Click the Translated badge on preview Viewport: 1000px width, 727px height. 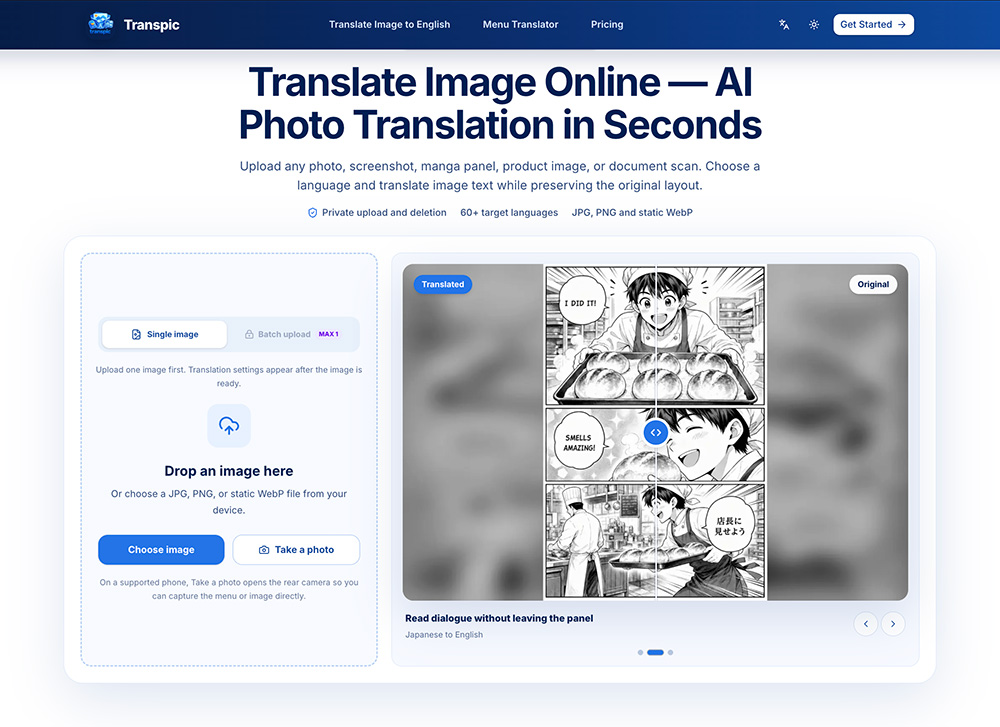tap(443, 284)
